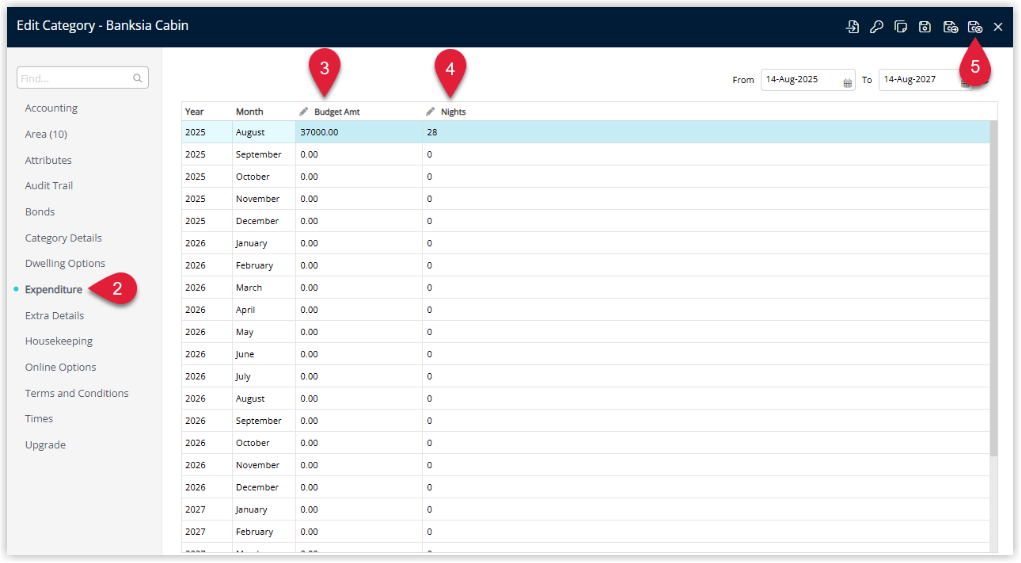The height and width of the screenshot is (563, 1021).
Task: Select the January 2026 month cell
Action: point(264,243)
